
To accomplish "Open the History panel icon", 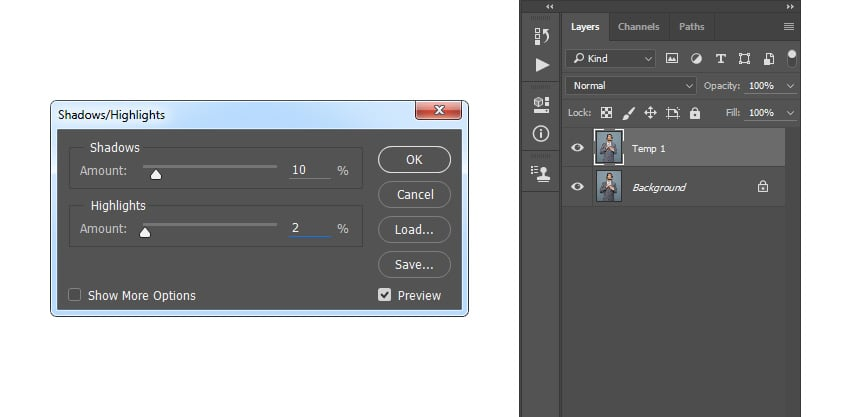I will point(541,36).
